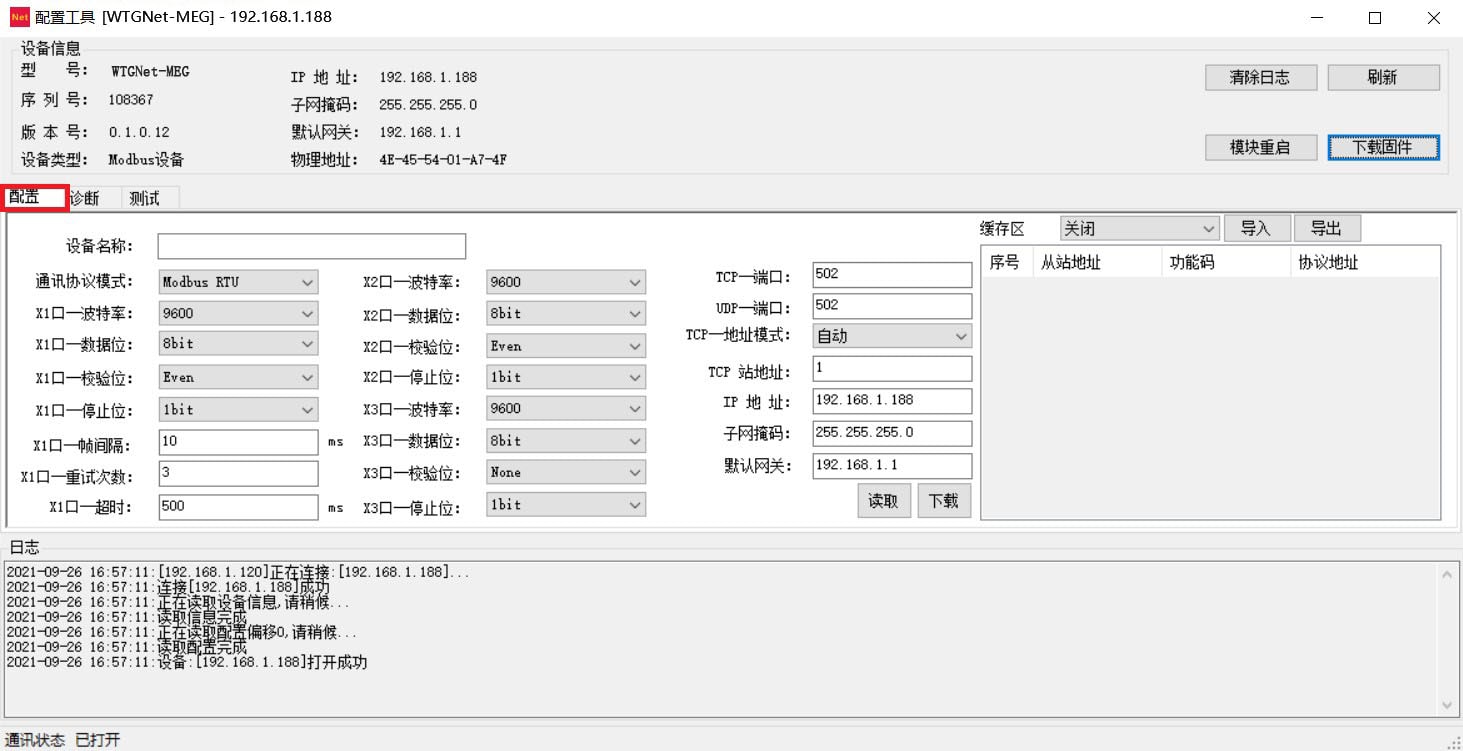
Task: Click the 下载 button next to 读取
Action: tap(944, 501)
